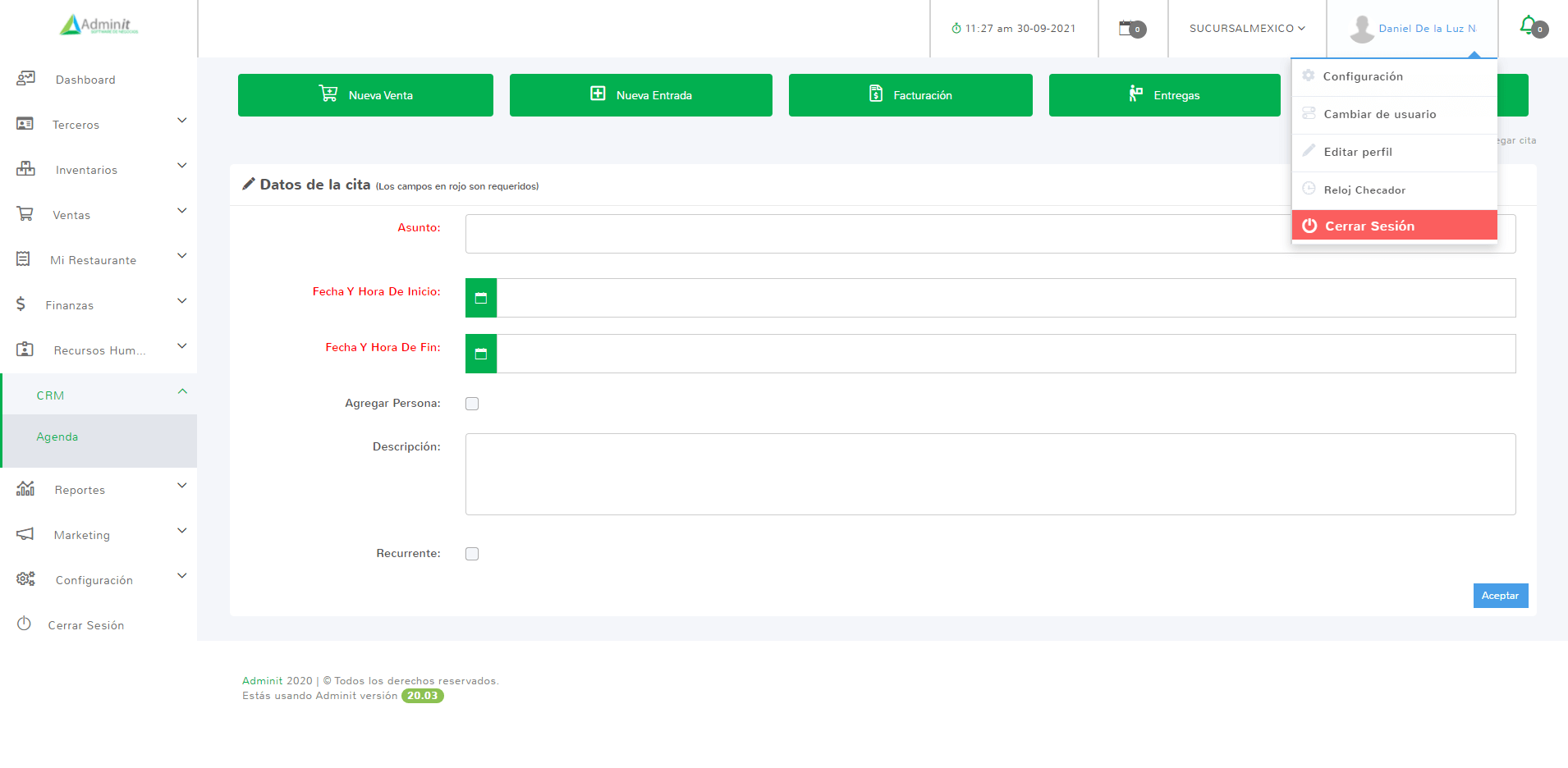Select Cambiar de usuario from user menu

click(1379, 115)
